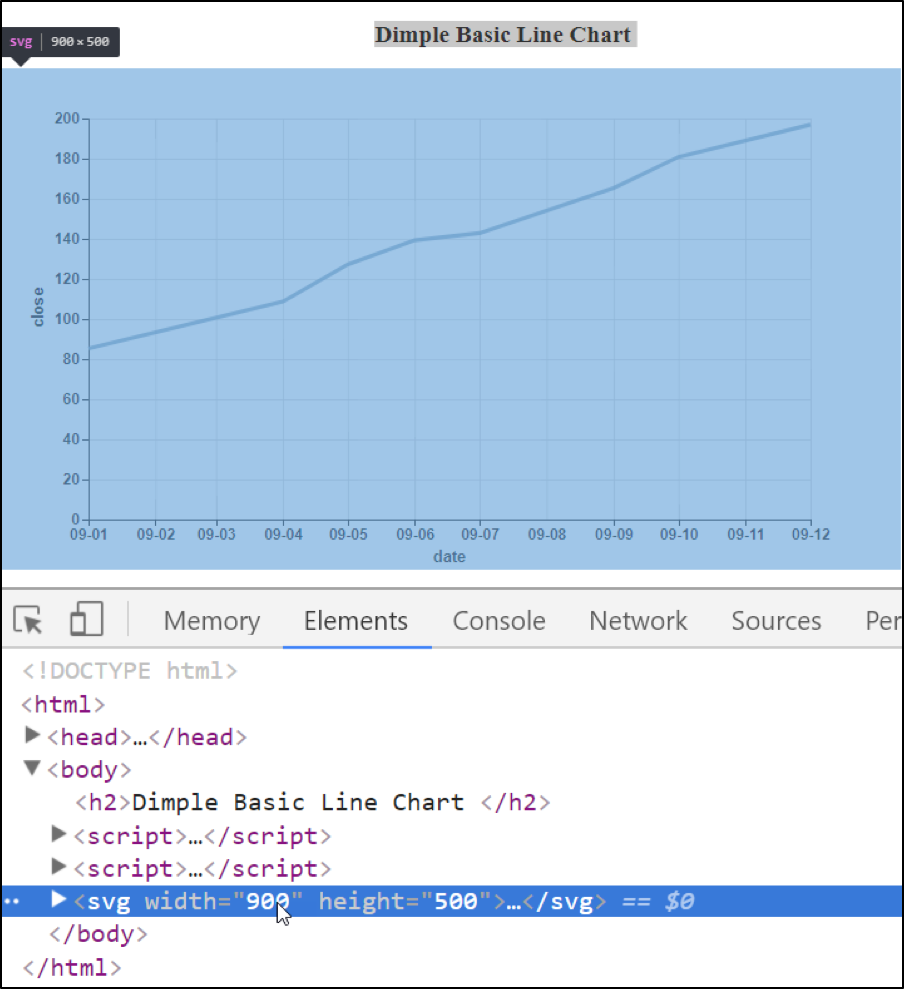The width and height of the screenshot is (904, 989).
Task: Expand the first script element
Action: (x=59, y=834)
